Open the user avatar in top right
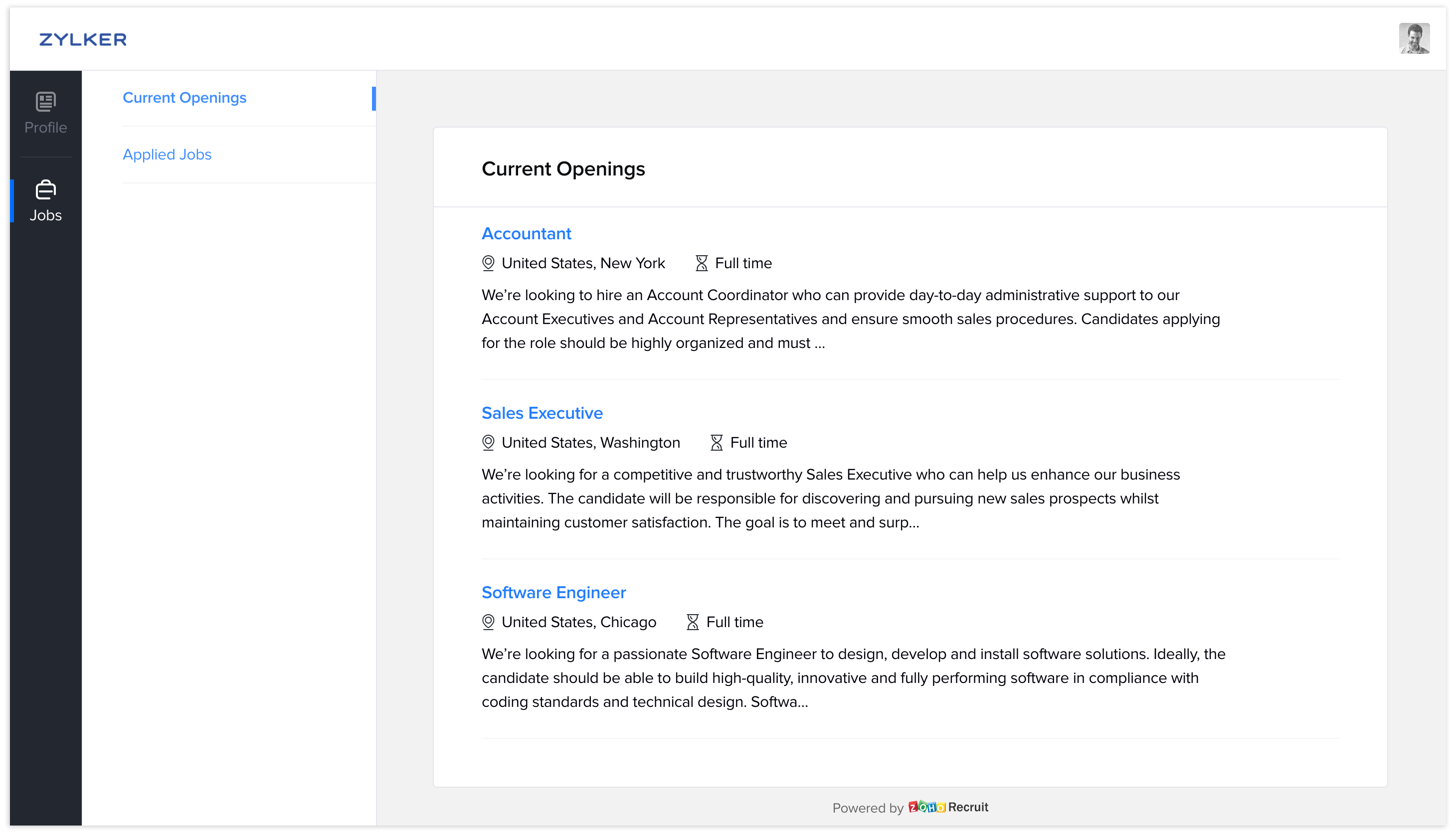This screenshot has height=833, width=1456. [x=1414, y=38]
